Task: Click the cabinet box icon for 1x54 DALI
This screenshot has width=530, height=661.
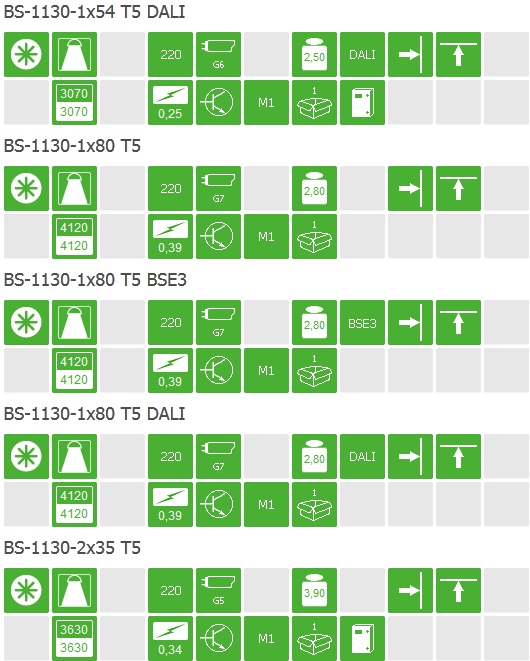Action: (x=363, y=102)
